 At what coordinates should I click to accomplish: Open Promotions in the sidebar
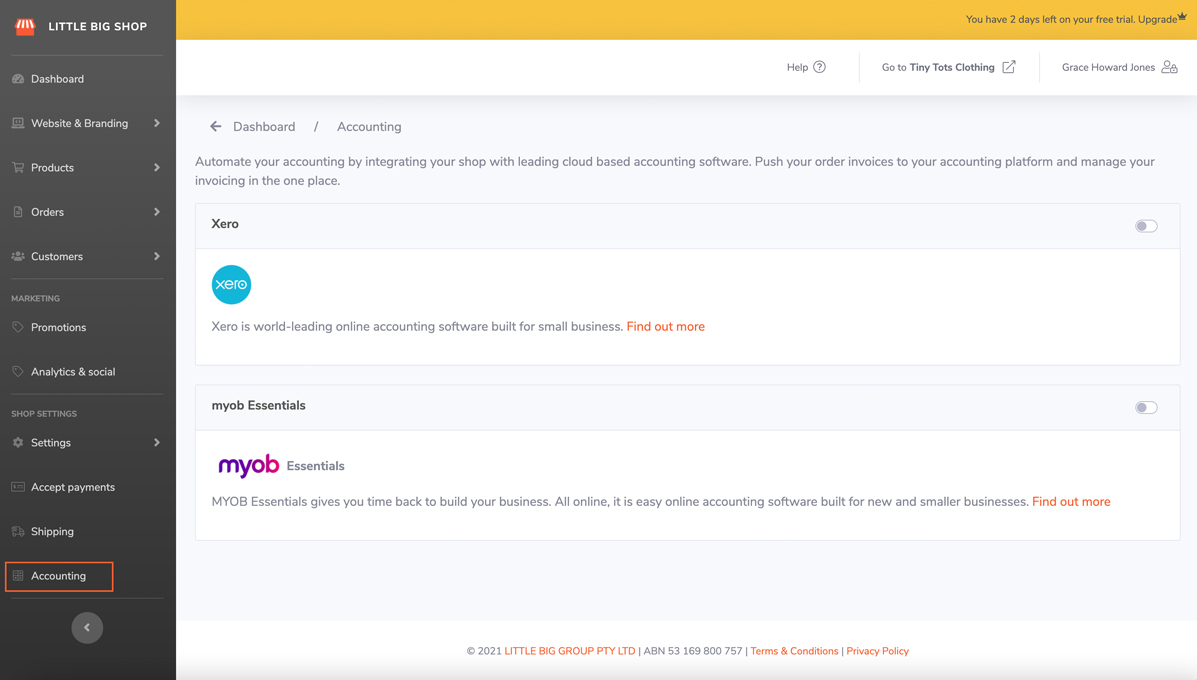pyautogui.click(x=58, y=327)
